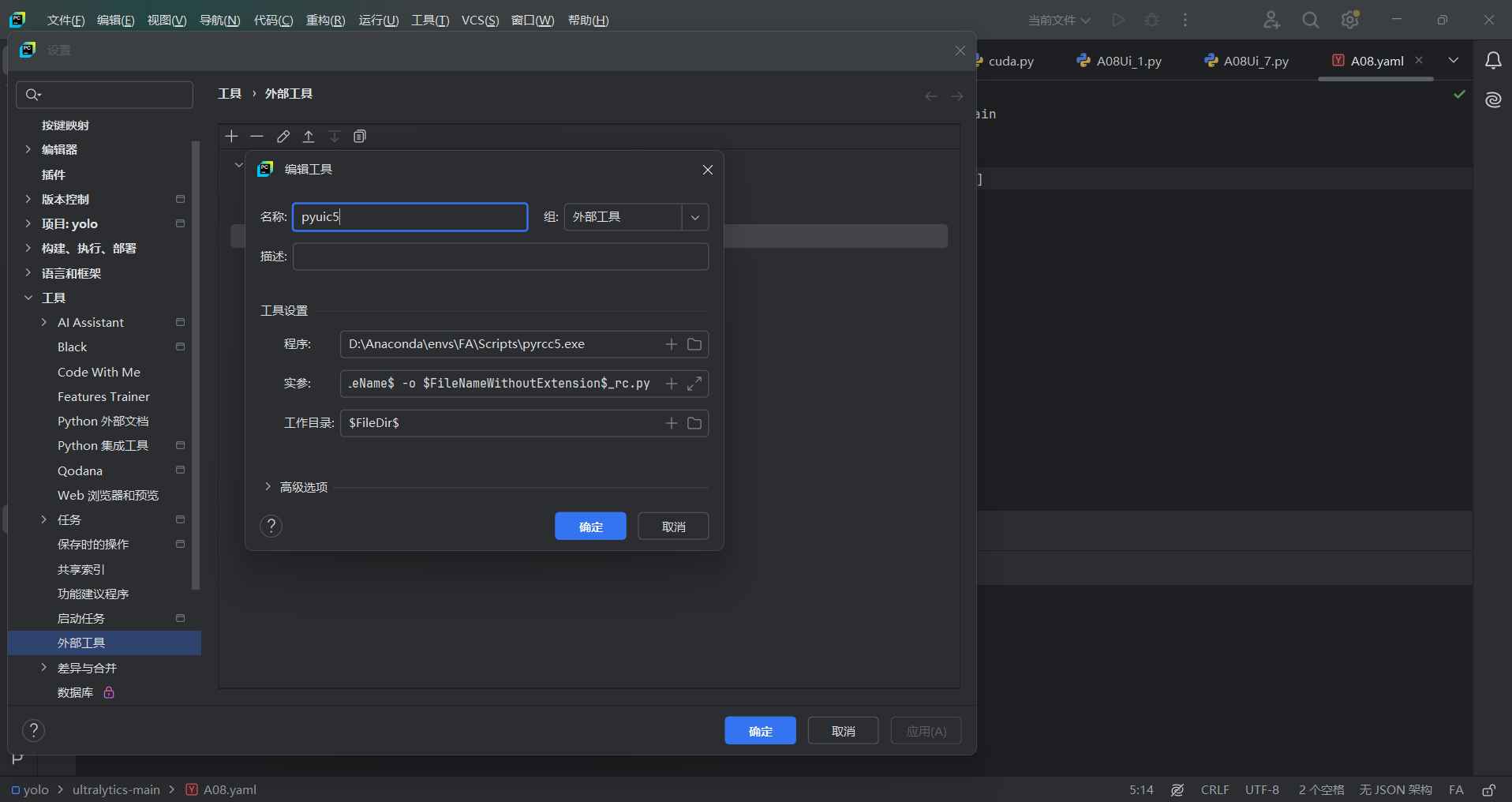Select Python 集成工具 in the settings tree
The image size is (1512, 802).
tap(103, 446)
